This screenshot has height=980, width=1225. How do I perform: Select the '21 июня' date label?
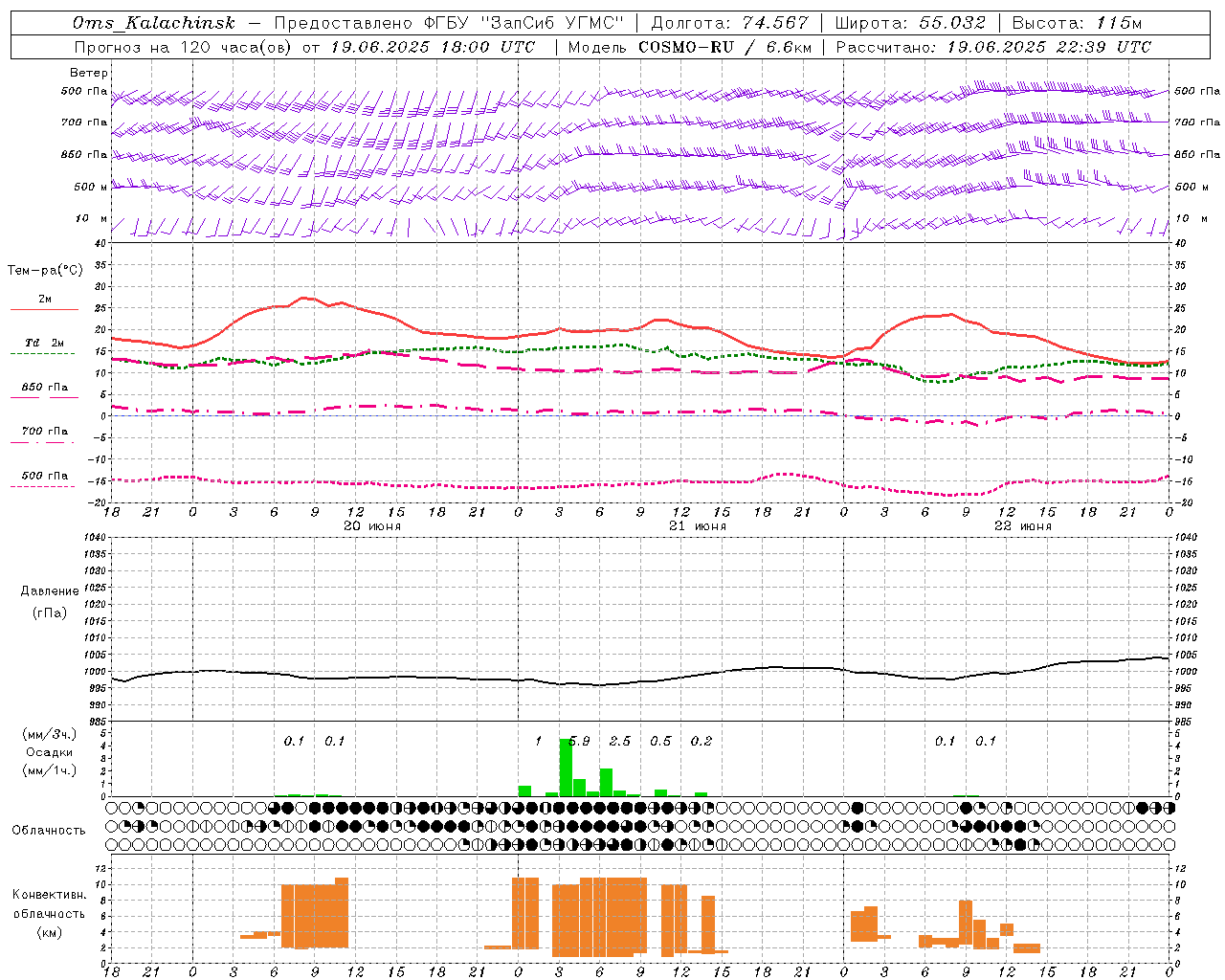[697, 525]
